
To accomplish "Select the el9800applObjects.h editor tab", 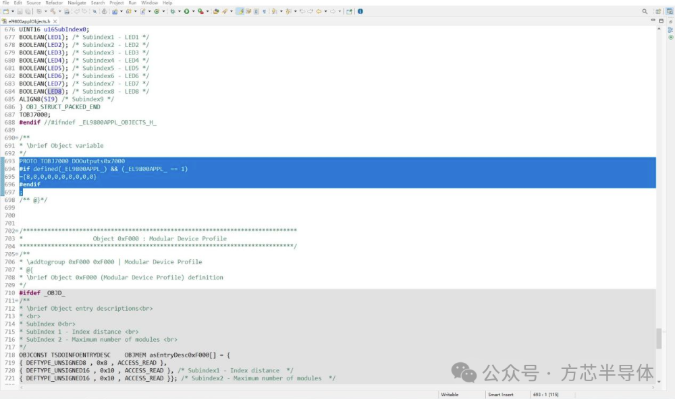I will point(29,21).
